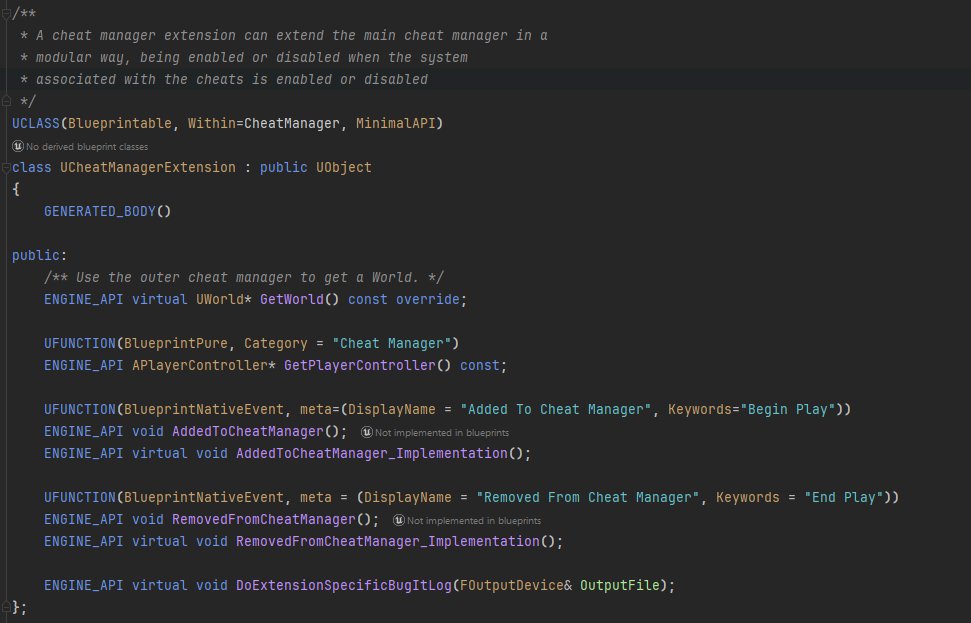Click the UObject base class name
Image resolution: width=971 pixels, height=623 pixels.
344,167
